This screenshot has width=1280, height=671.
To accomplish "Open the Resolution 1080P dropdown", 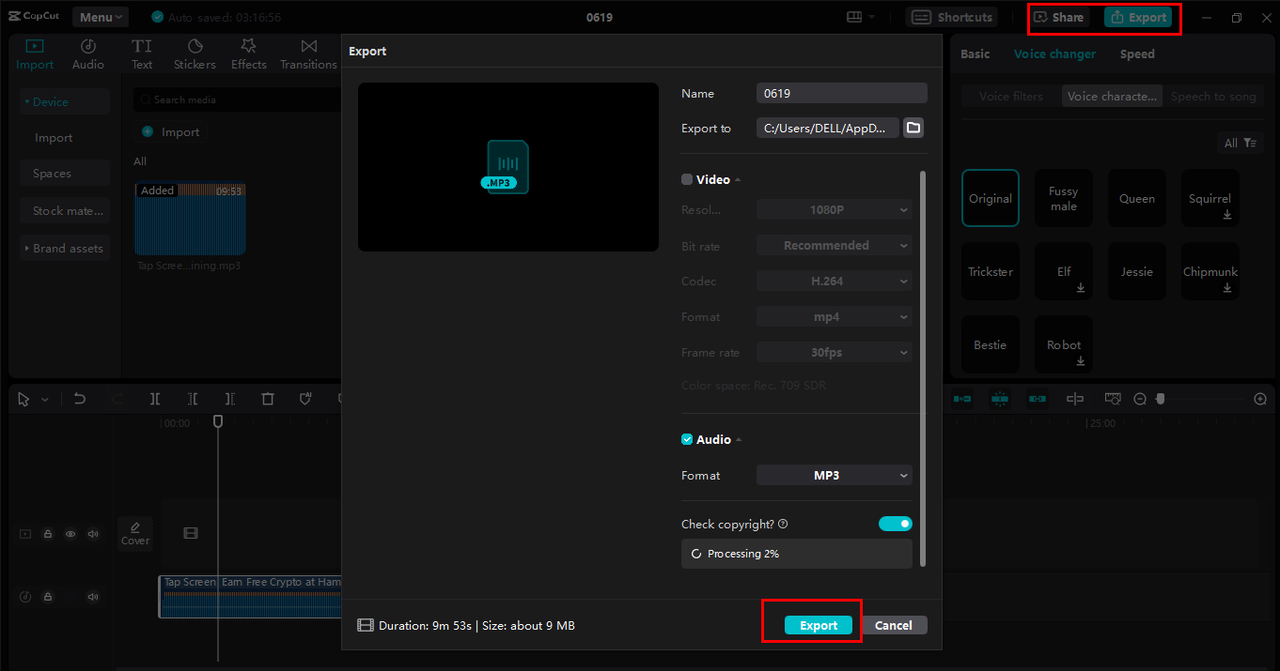I will click(x=835, y=210).
